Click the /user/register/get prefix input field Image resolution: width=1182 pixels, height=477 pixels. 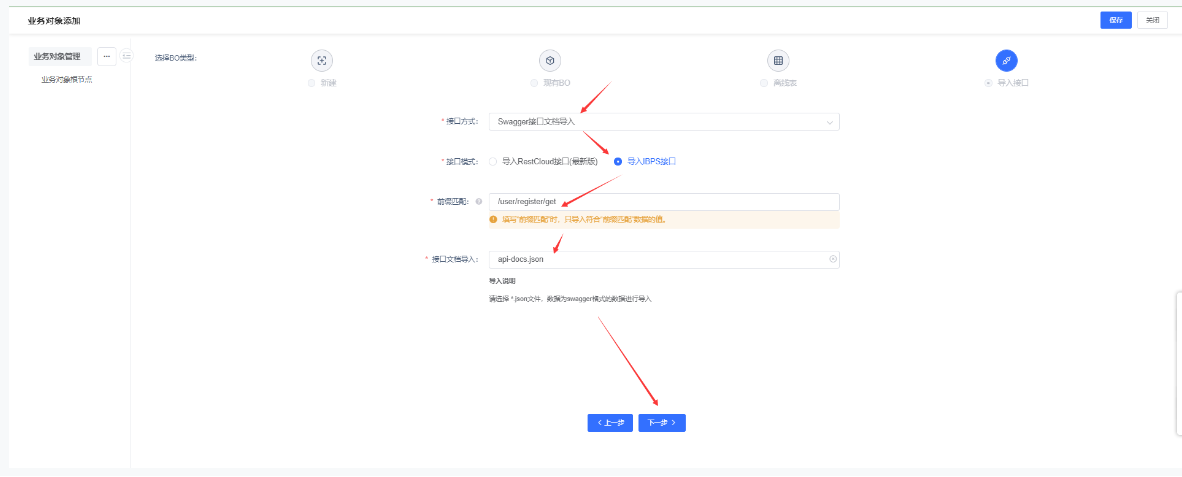tap(664, 202)
